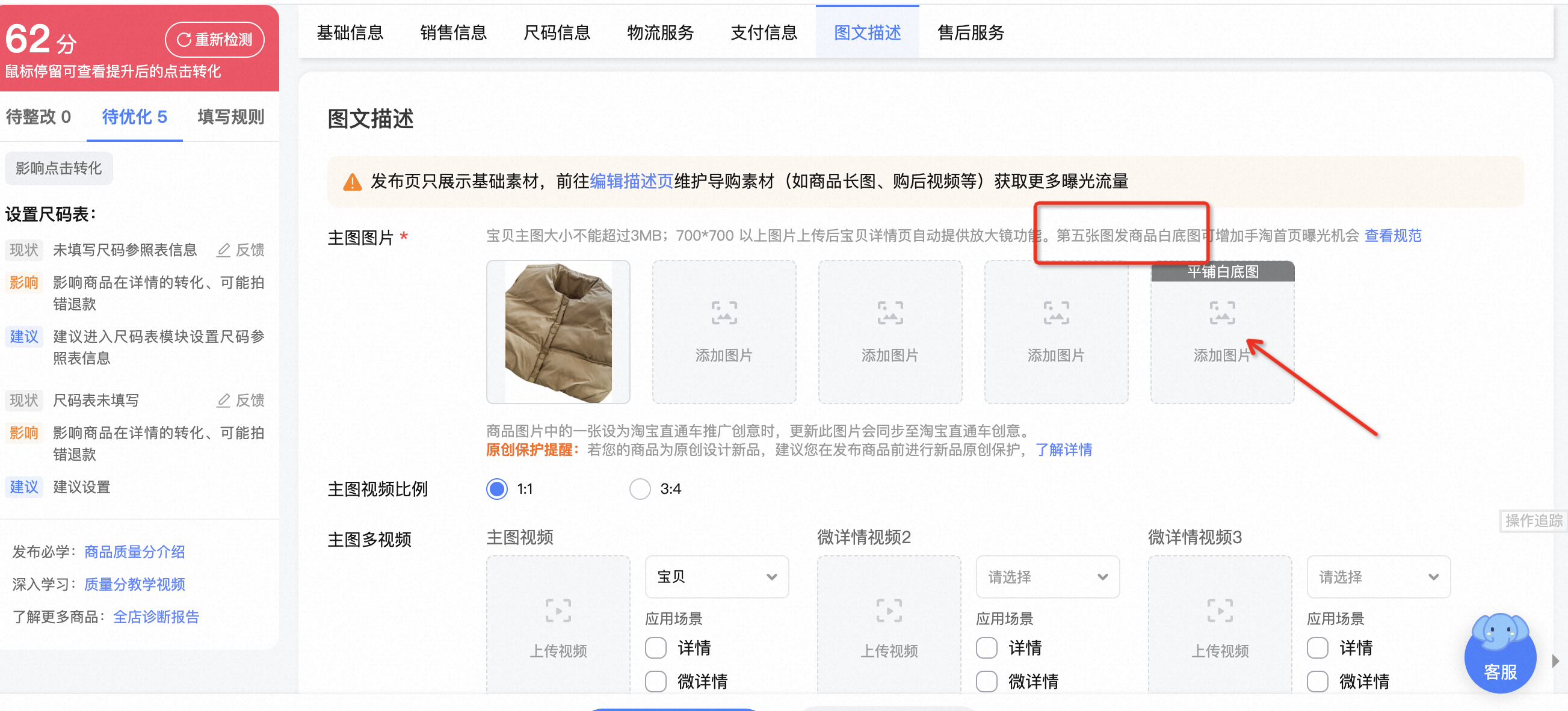Check 详情 under 微详情视频2 应用场景
1568x711 pixels.
pos(987,648)
